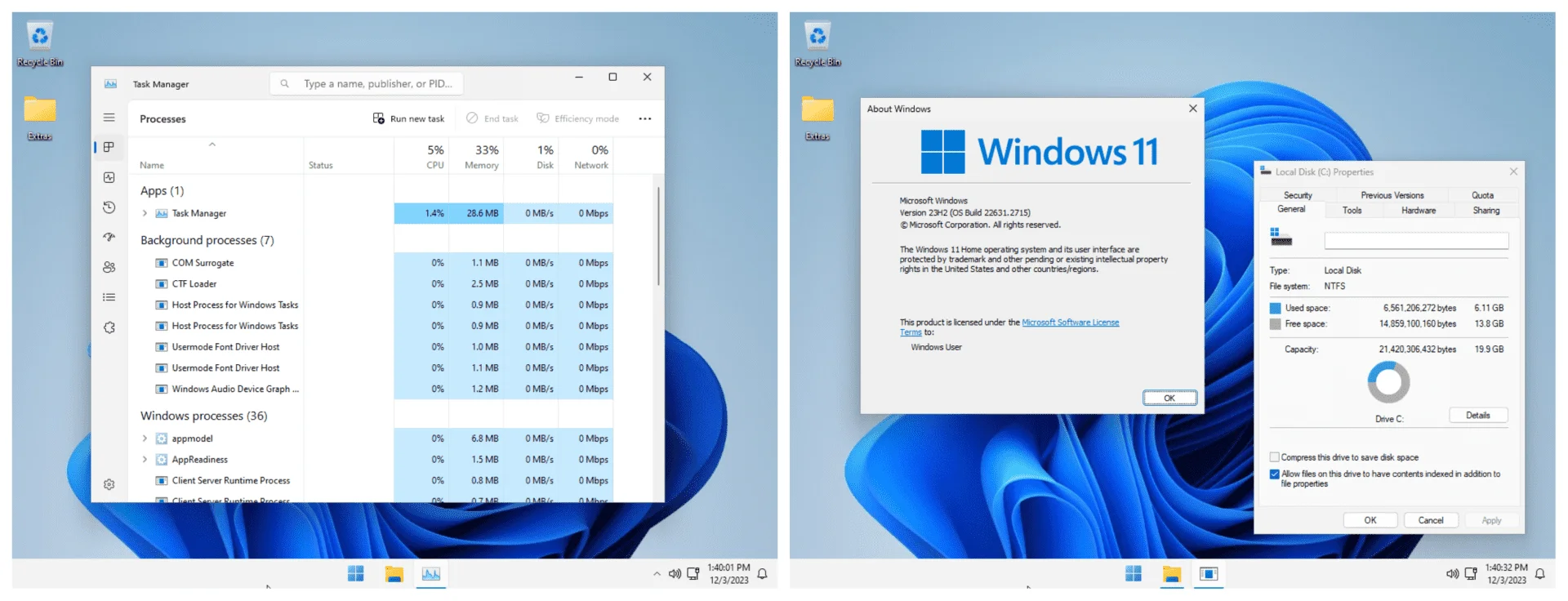Switch to the Security tab
1568x601 pixels.
(1298, 195)
